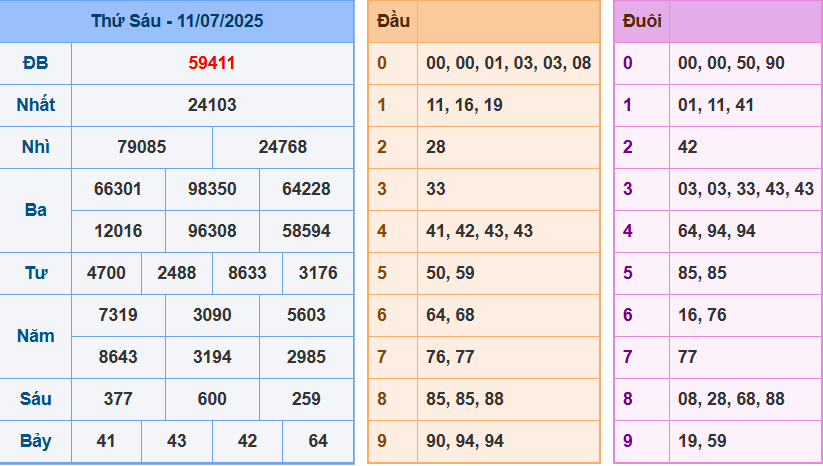Select value 42 in Đuôi row 2

tap(688, 147)
